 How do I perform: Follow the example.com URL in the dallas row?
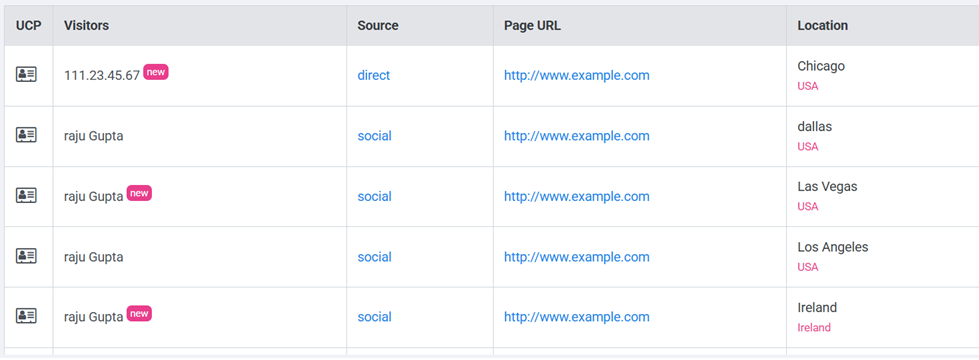click(x=577, y=136)
